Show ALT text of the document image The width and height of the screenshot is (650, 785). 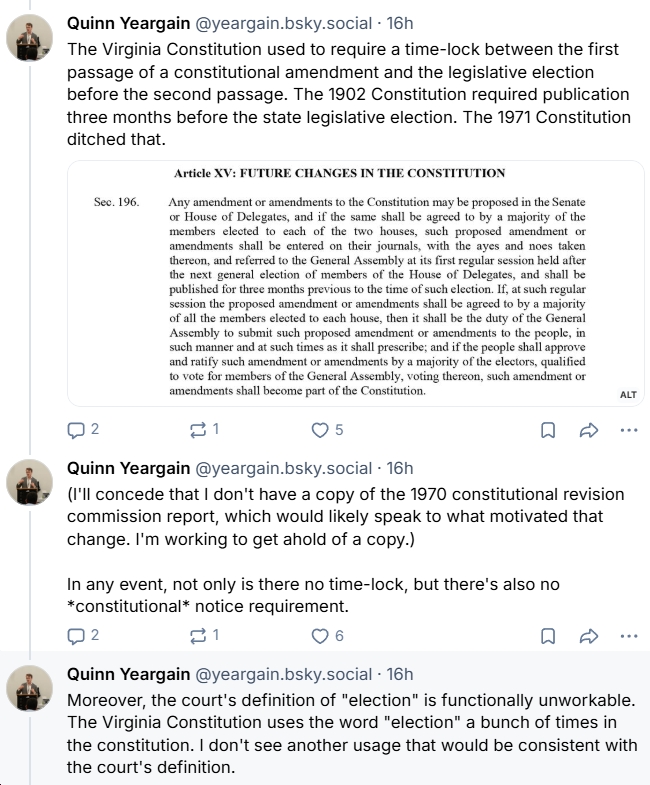pos(628,394)
